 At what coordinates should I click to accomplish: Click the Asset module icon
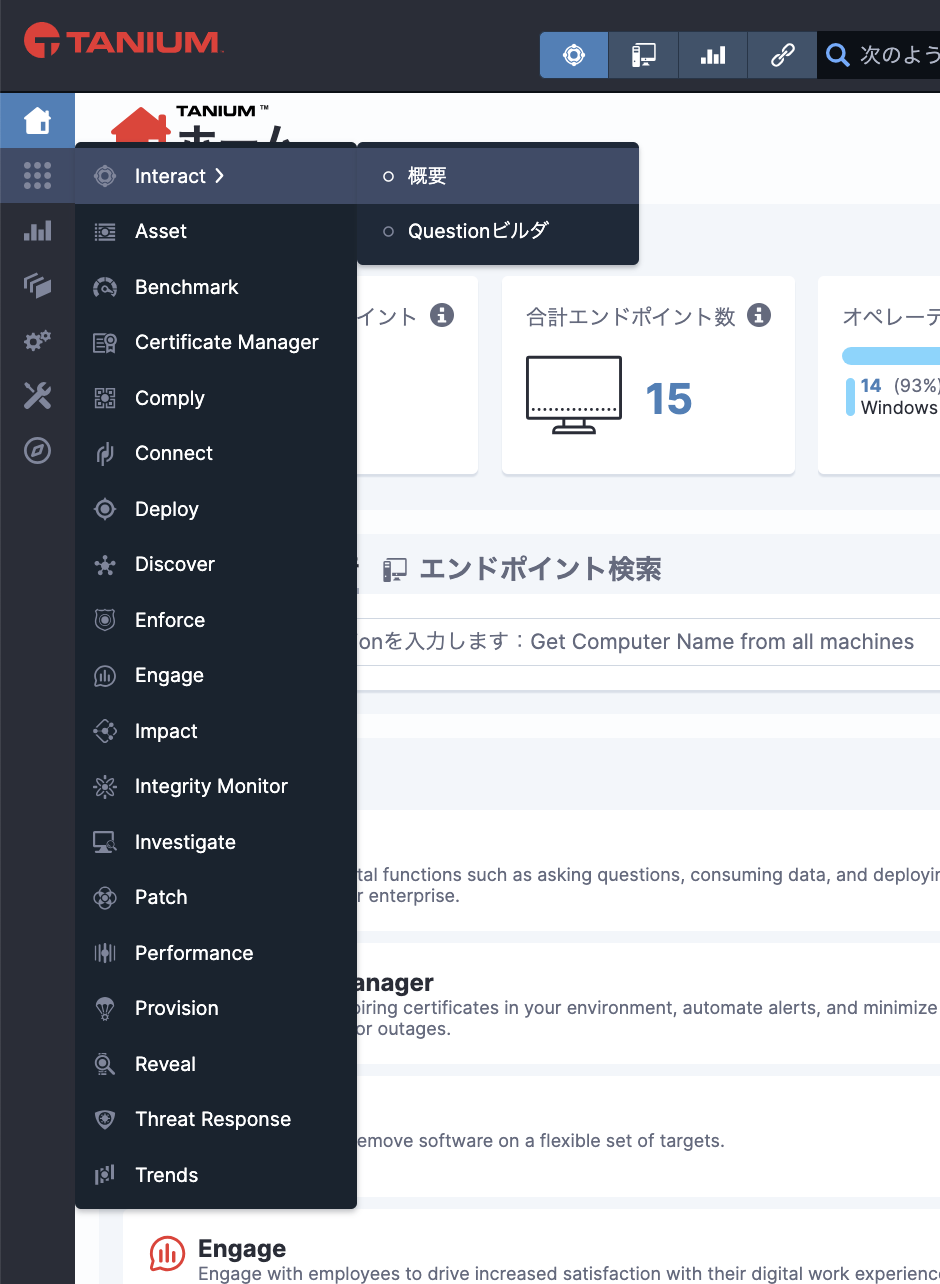click(105, 231)
